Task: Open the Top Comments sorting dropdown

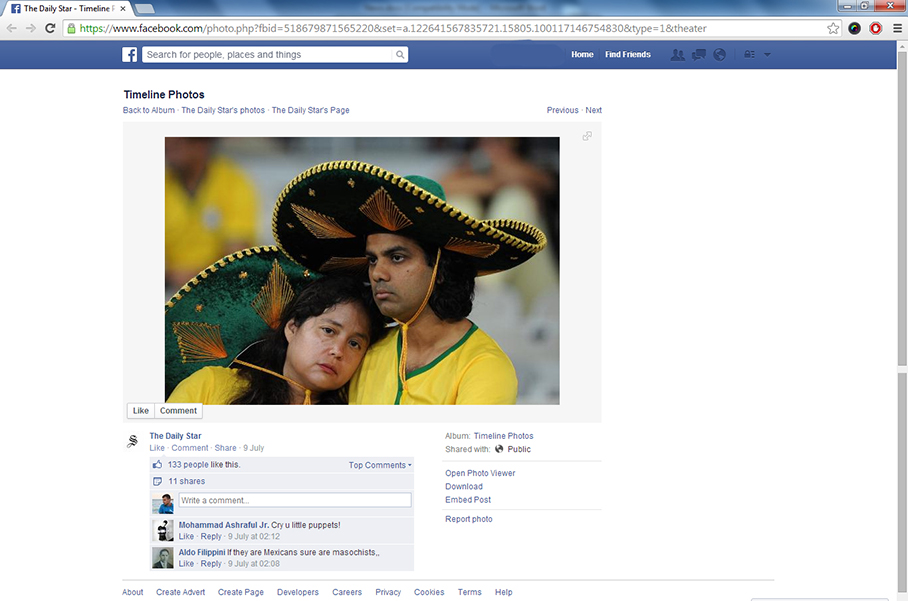Action: pyautogui.click(x=380, y=465)
